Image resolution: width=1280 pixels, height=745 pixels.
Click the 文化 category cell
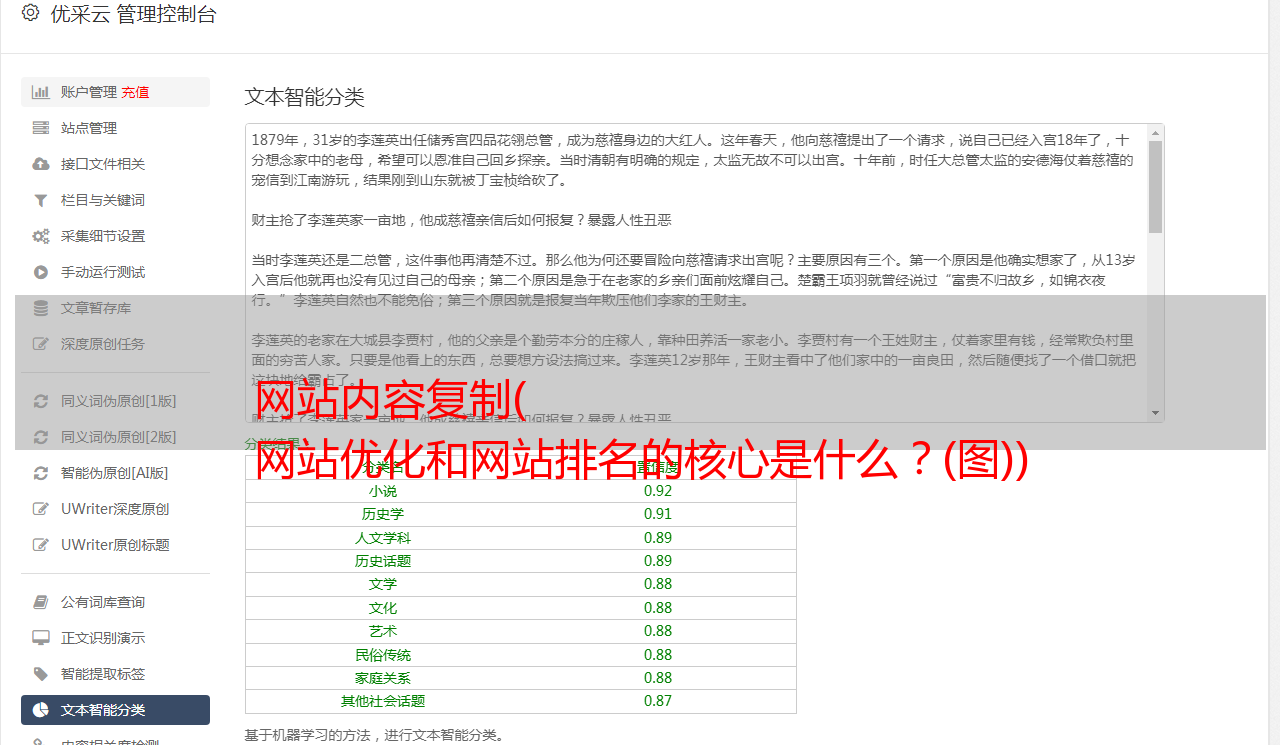pos(383,608)
